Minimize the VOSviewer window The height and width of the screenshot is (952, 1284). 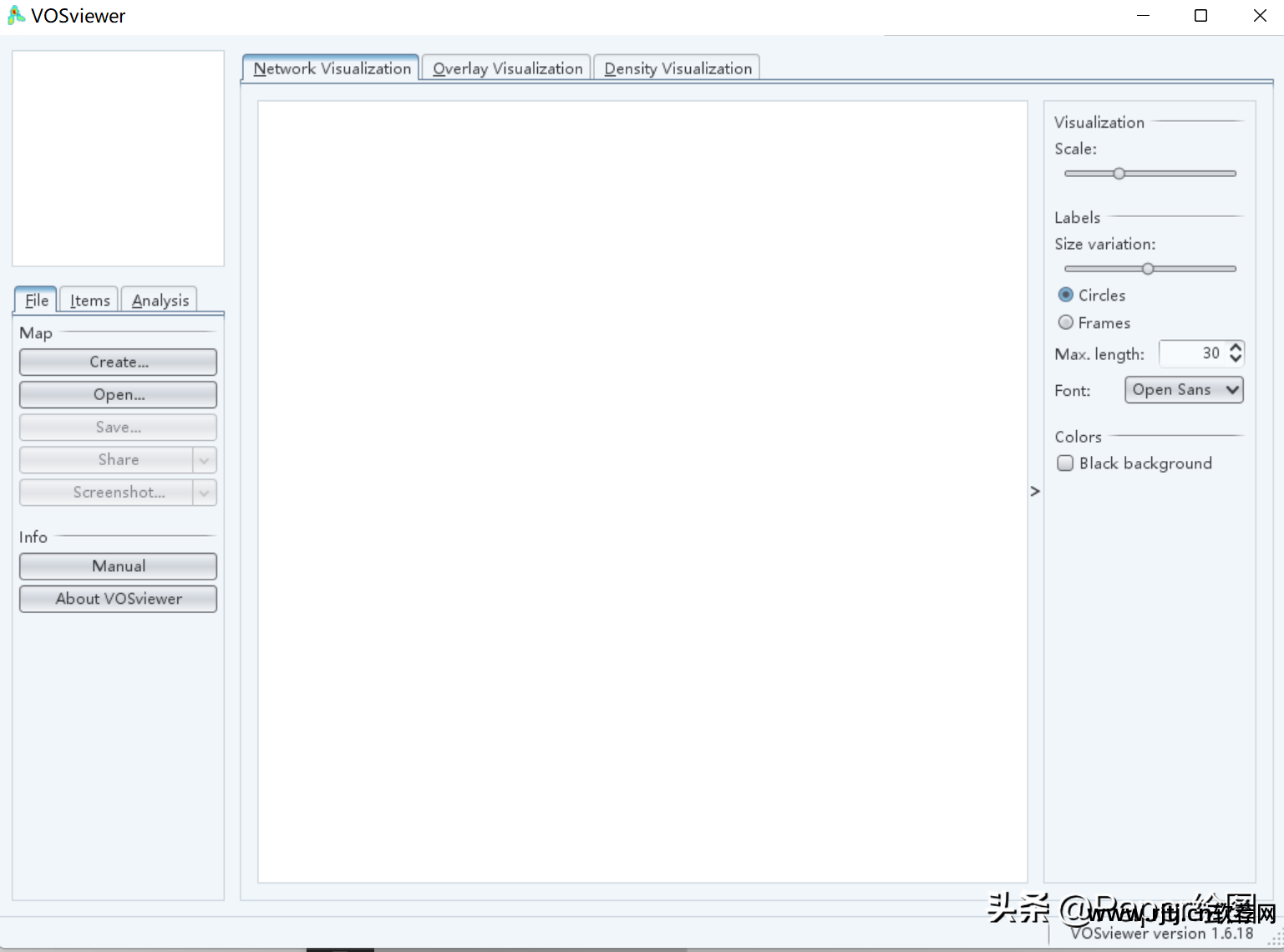click(x=1143, y=16)
